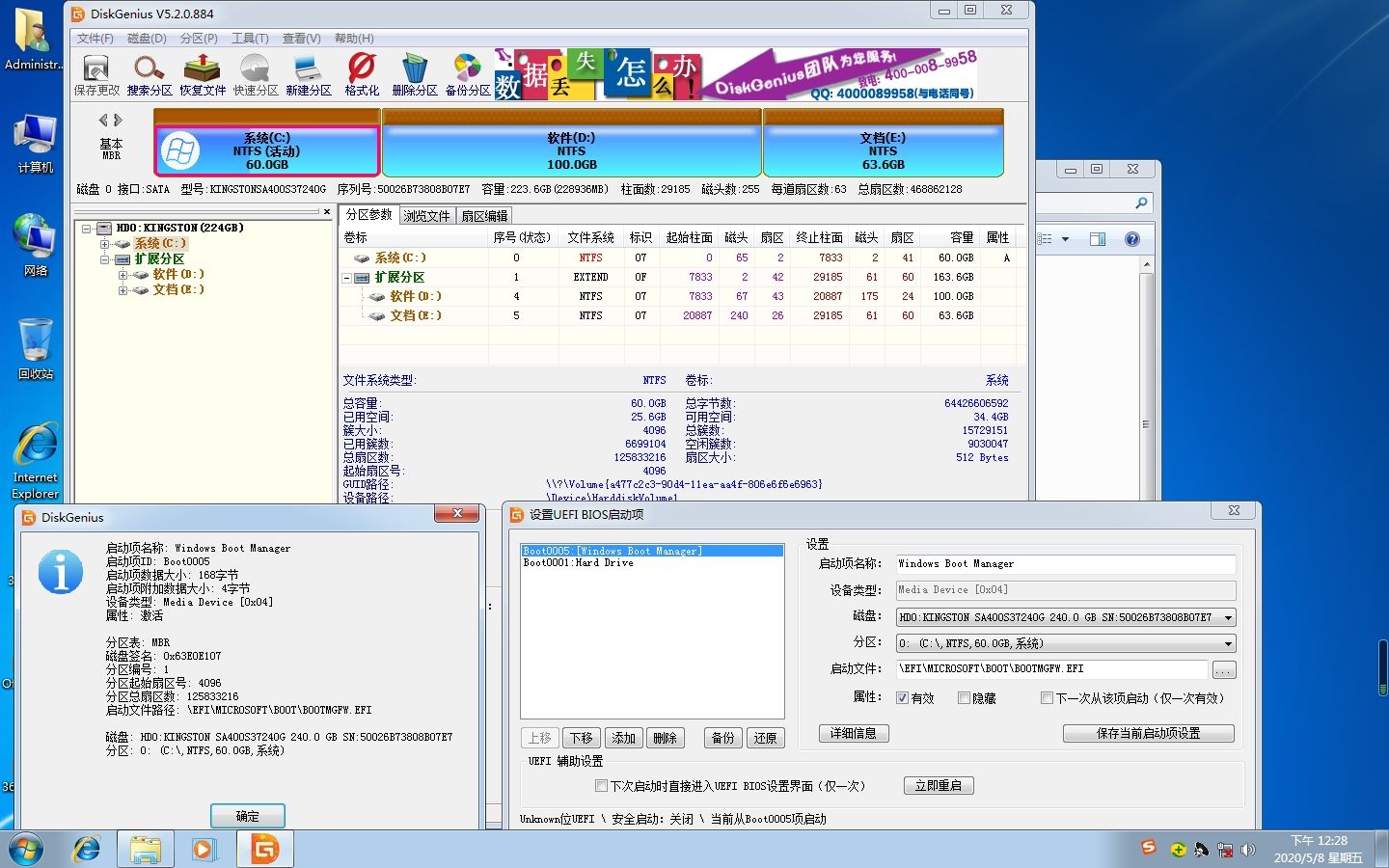Enable 下次启动时直接进入UEFI BIOS设置界面 checkbox
The height and width of the screenshot is (868, 1389).
[601, 786]
